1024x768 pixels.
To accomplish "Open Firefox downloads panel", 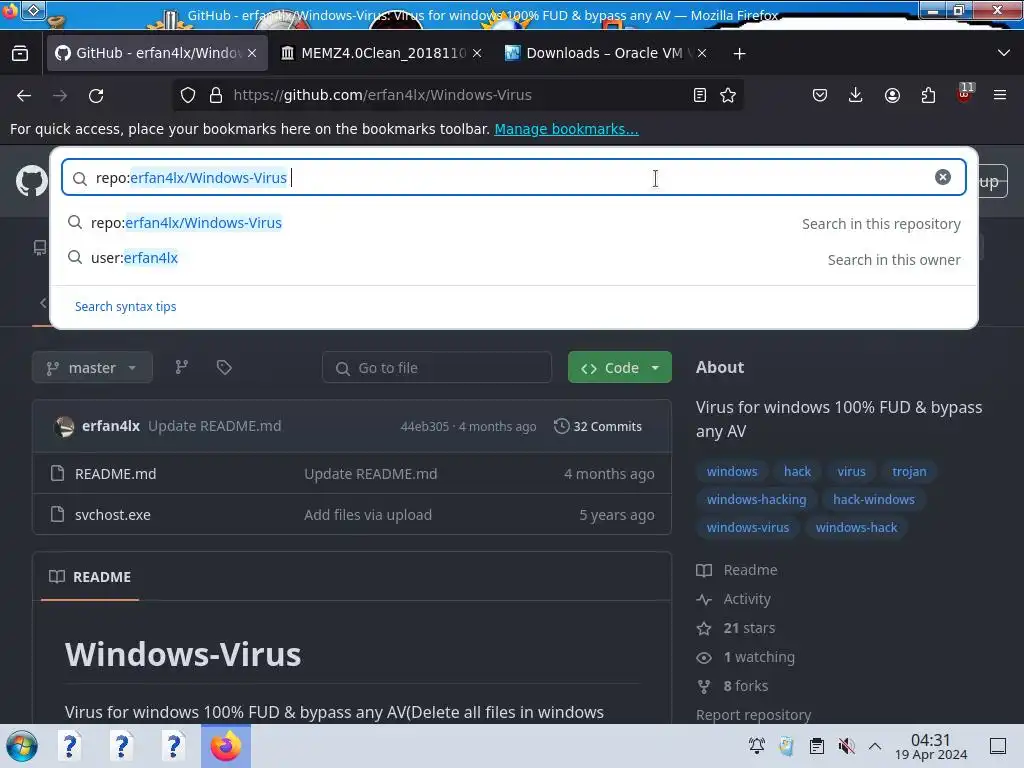I will (x=856, y=95).
